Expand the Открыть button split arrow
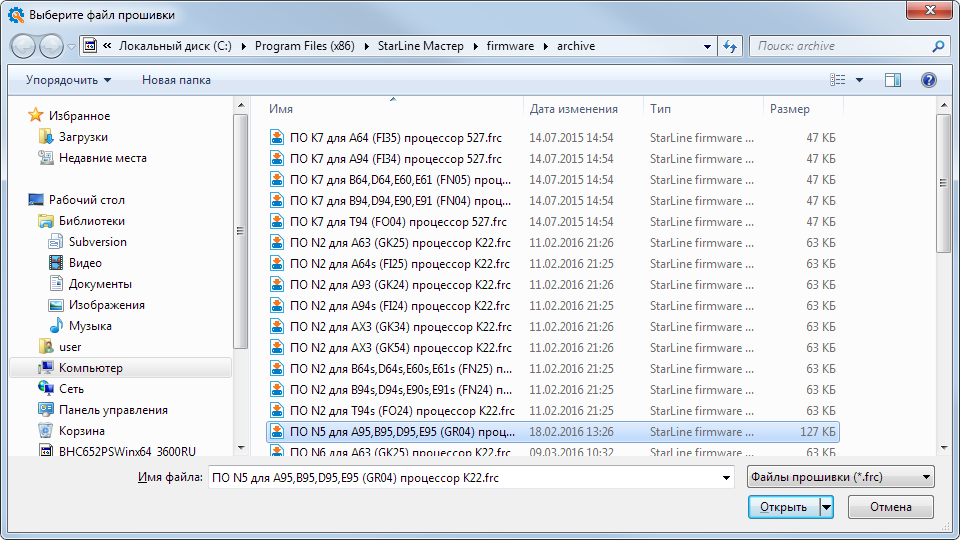 (x=826, y=507)
